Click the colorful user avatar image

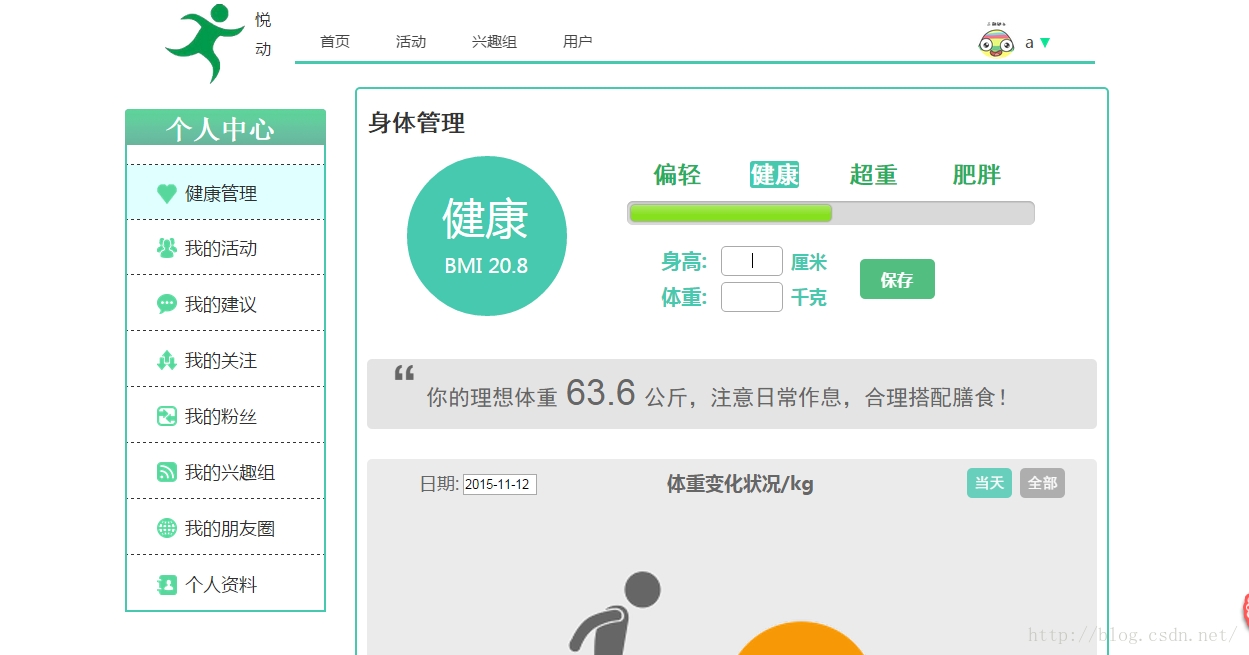pyautogui.click(x=996, y=41)
